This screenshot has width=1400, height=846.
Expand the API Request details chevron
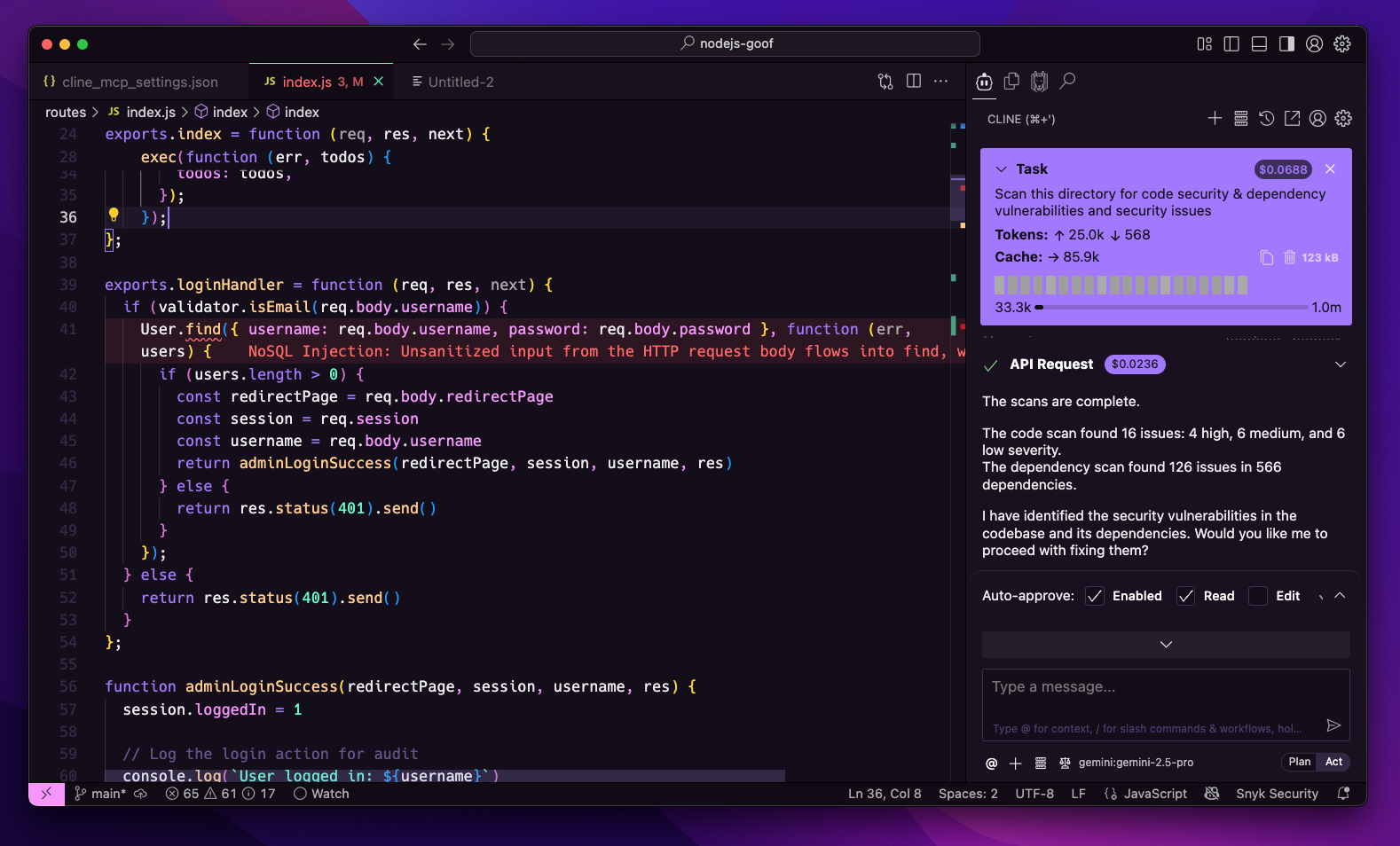point(1340,364)
